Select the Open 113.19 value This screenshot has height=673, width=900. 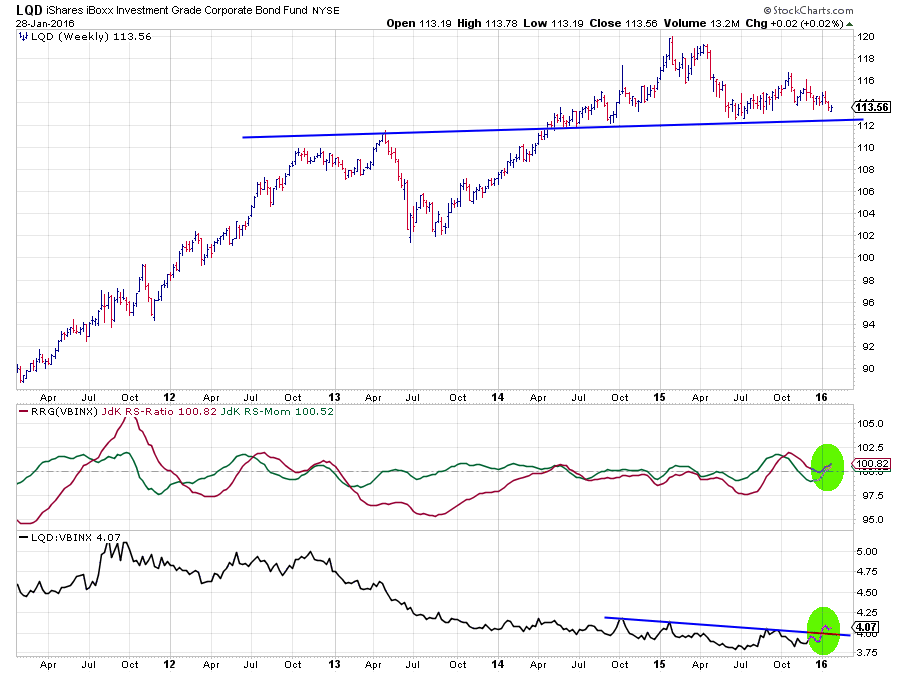[418, 24]
